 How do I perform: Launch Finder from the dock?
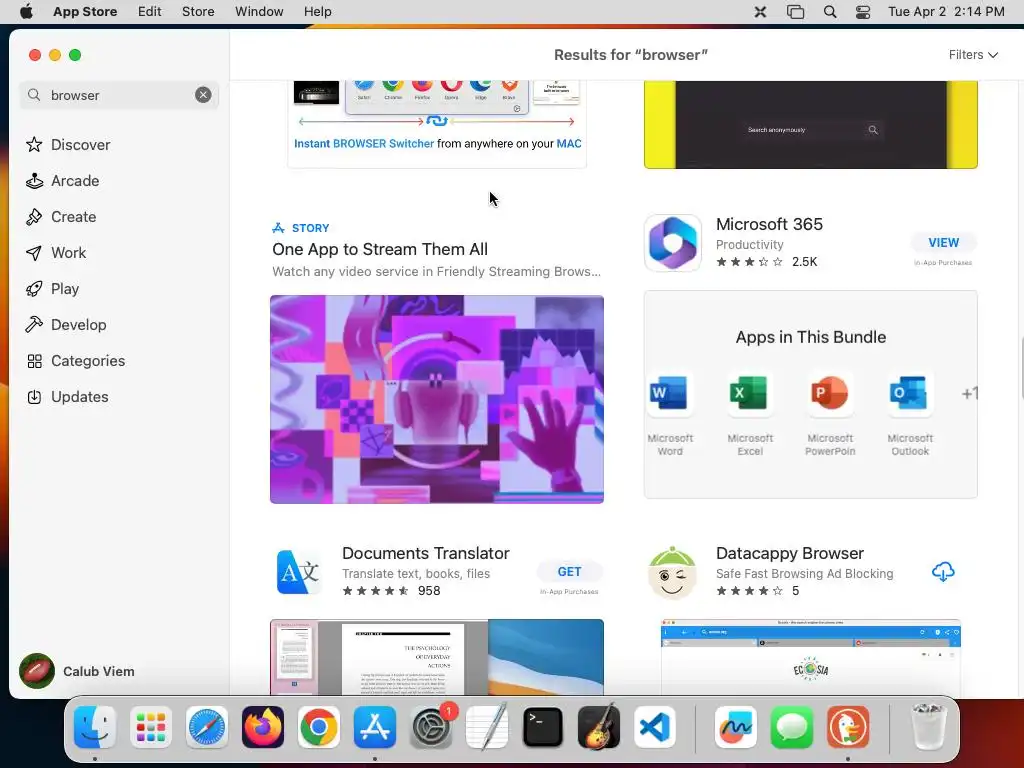pyautogui.click(x=95, y=727)
